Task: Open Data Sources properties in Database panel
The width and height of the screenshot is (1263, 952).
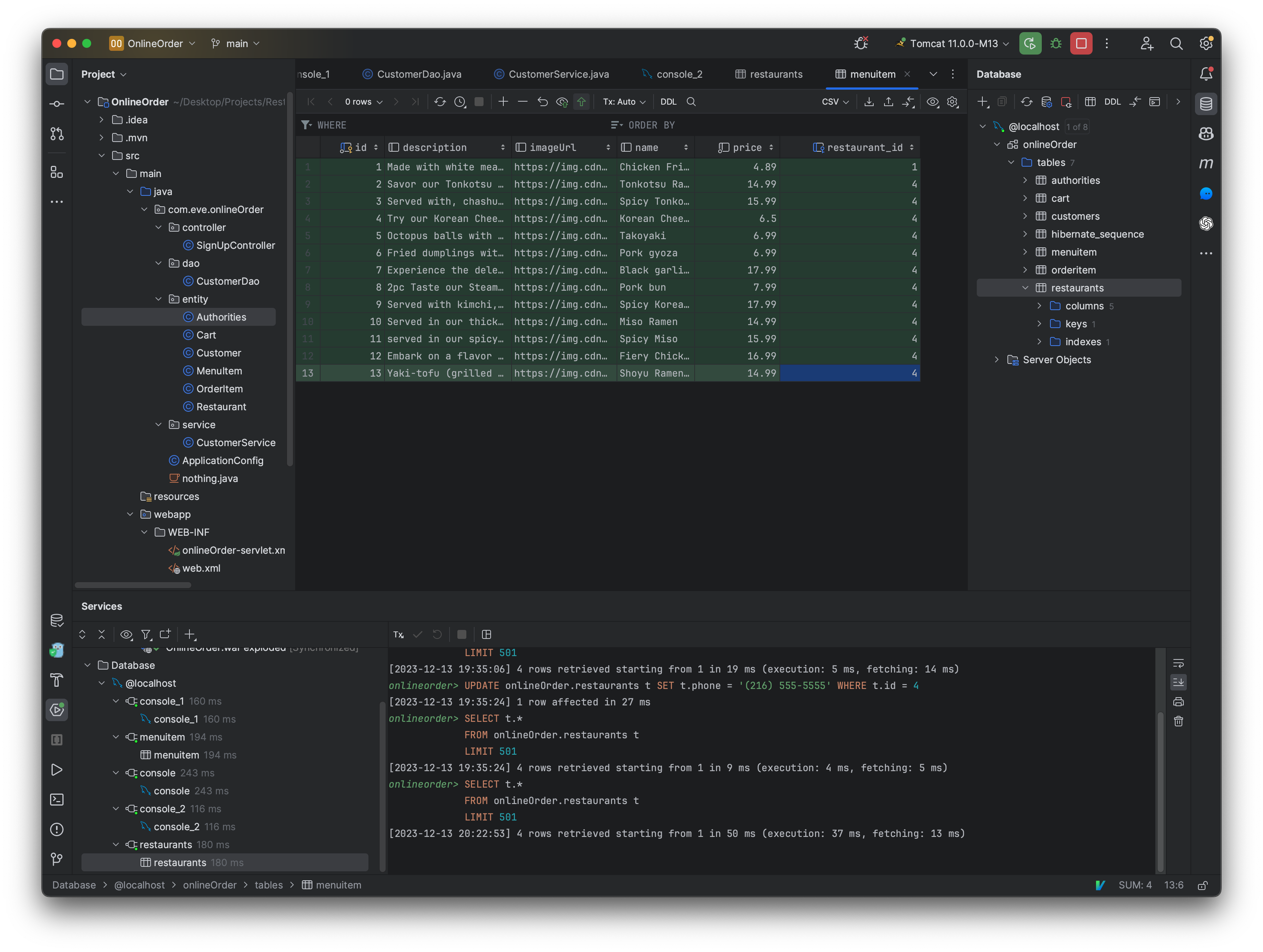Action: pyautogui.click(x=1047, y=102)
